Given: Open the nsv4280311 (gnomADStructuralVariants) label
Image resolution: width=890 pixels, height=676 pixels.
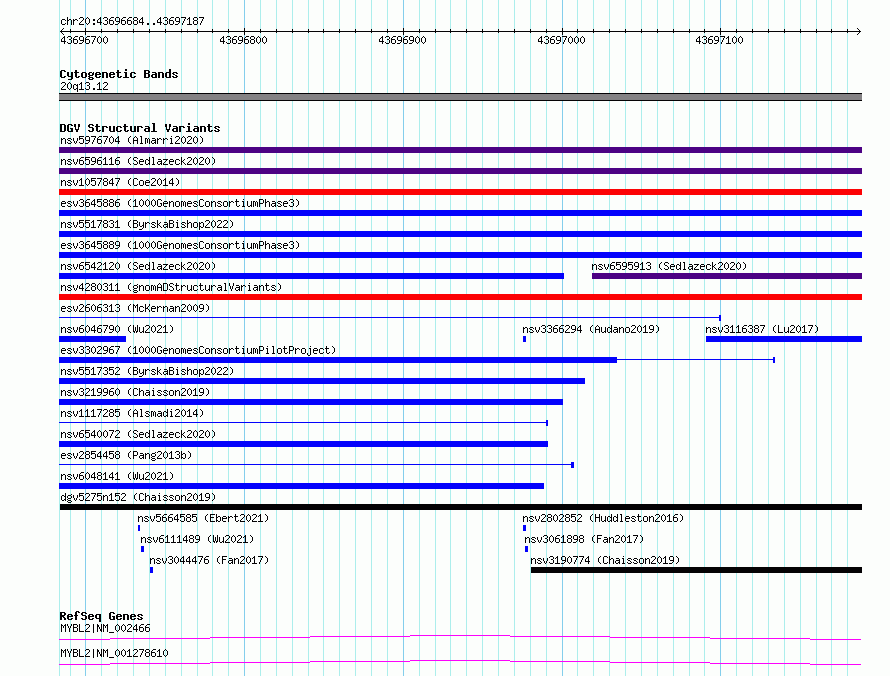Looking at the screenshot, I should tap(171, 287).
